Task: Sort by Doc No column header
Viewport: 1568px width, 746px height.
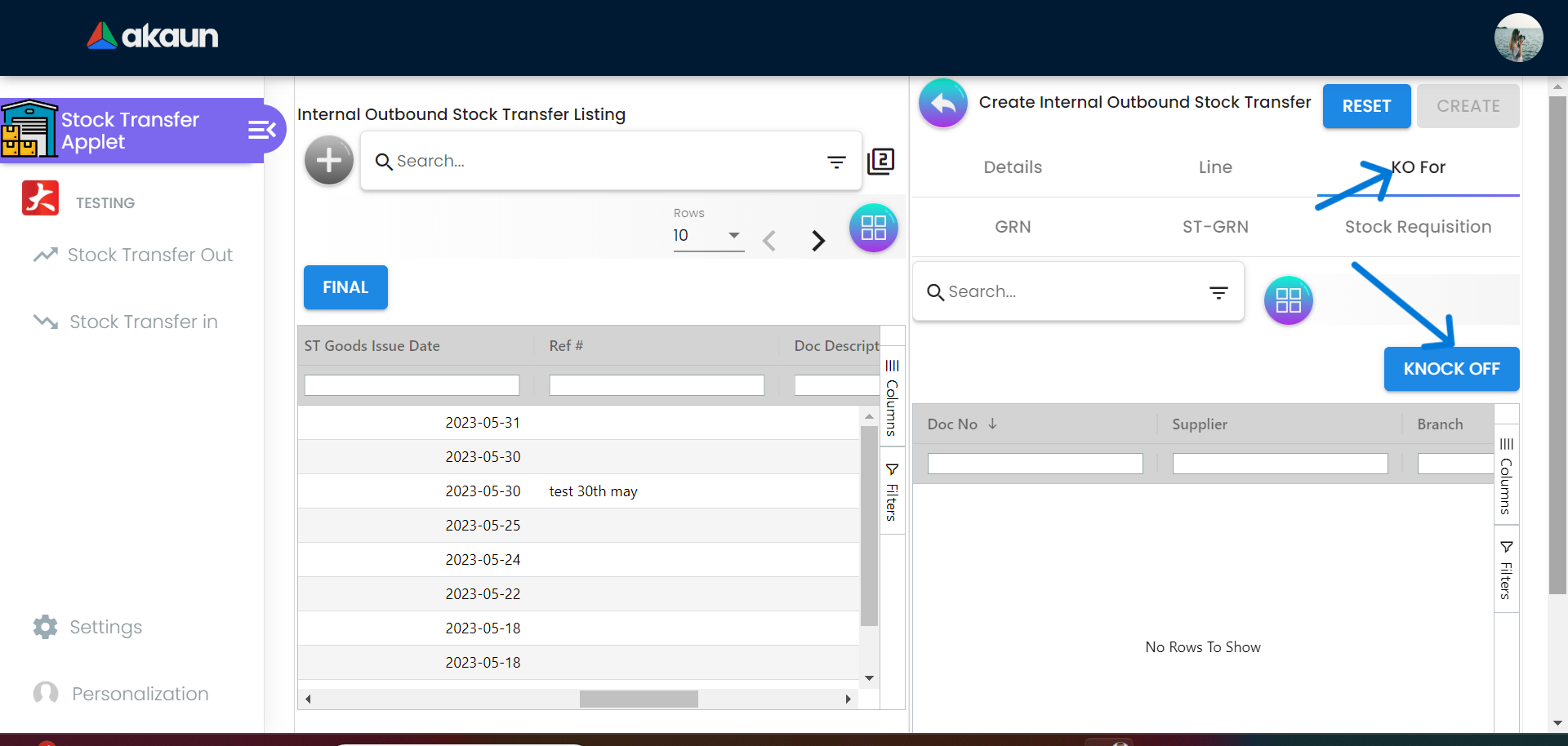Action: pos(952,424)
